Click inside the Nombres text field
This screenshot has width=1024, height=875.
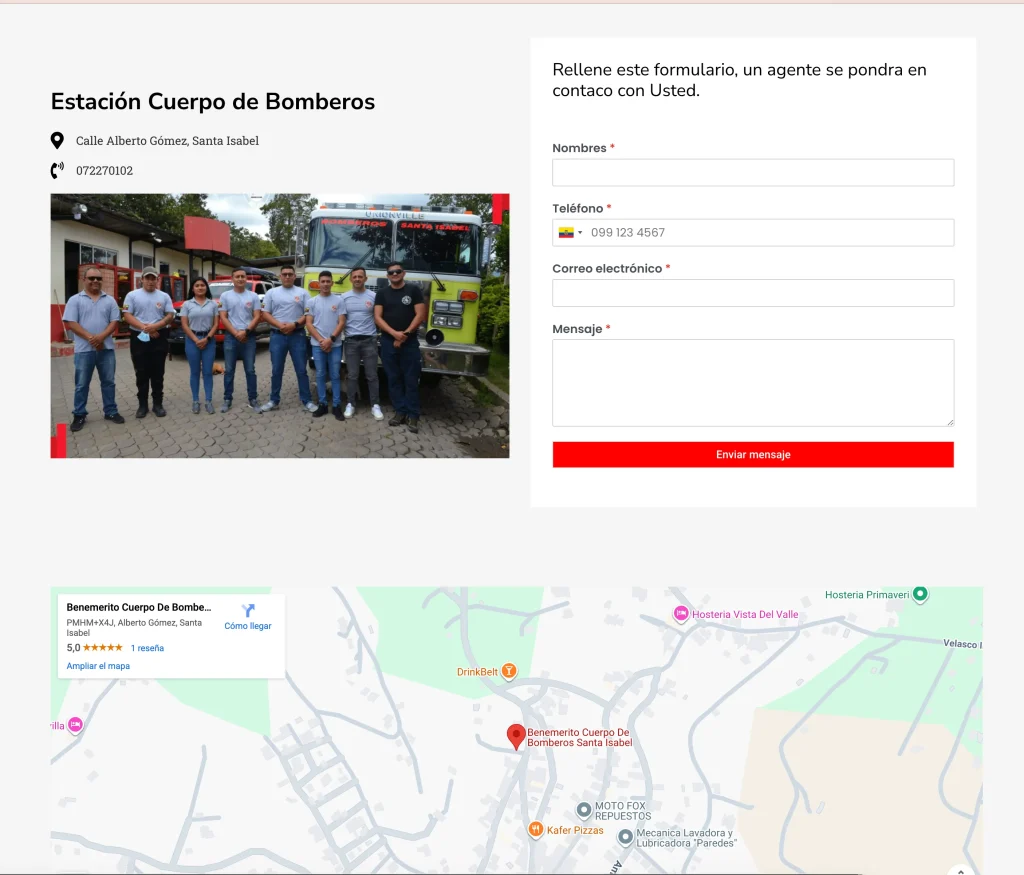pos(752,172)
